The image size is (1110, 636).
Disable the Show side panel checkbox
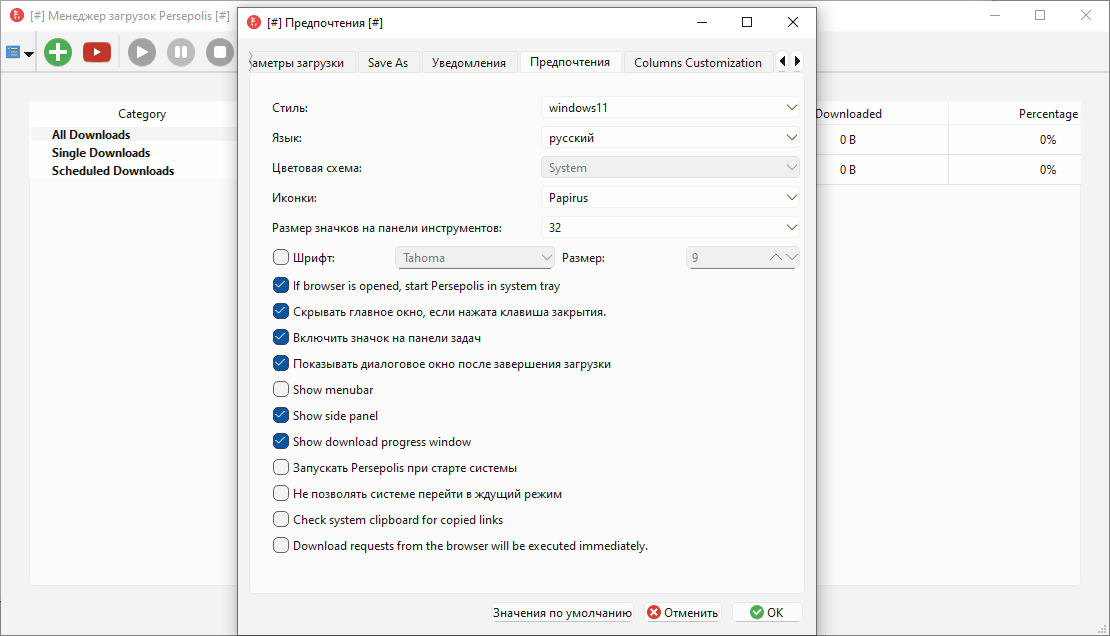point(281,415)
